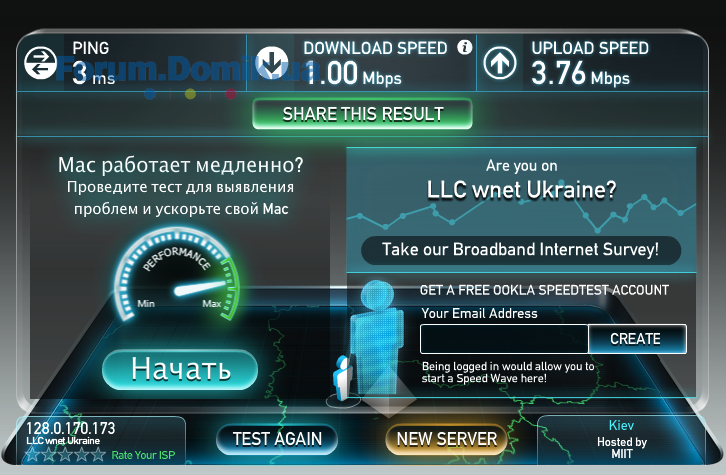The image size is (726, 475).
Task: Click the Share This Result button
Action: 363,114
